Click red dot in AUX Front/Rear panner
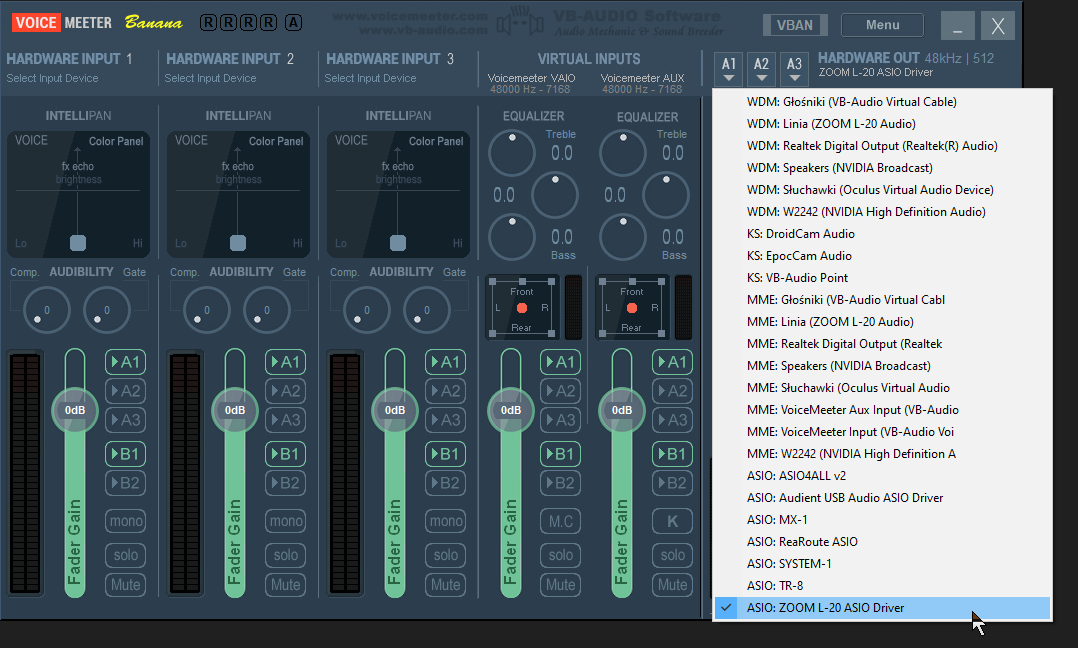This screenshot has width=1078, height=648. pyautogui.click(x=632, y=308)
